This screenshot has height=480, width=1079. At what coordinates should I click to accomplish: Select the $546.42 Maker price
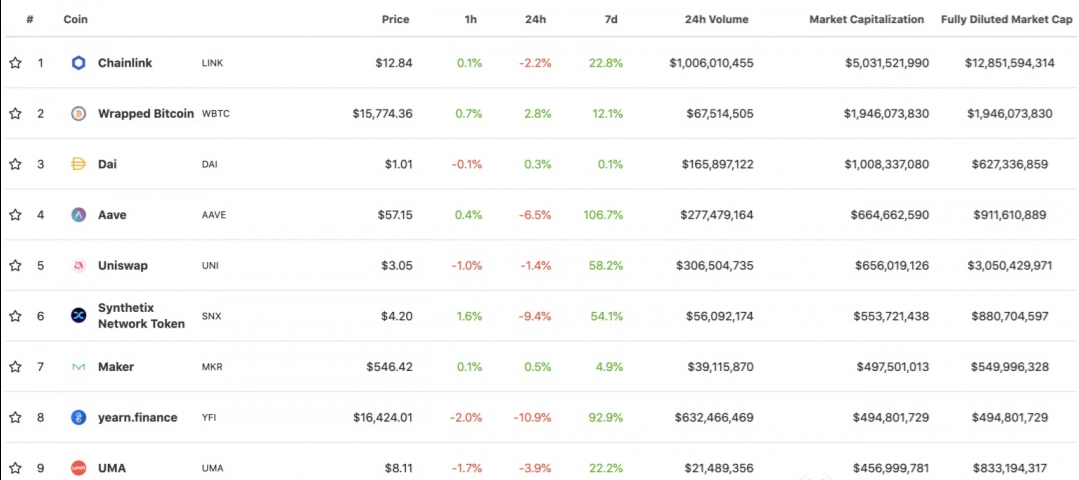(389, 367)
